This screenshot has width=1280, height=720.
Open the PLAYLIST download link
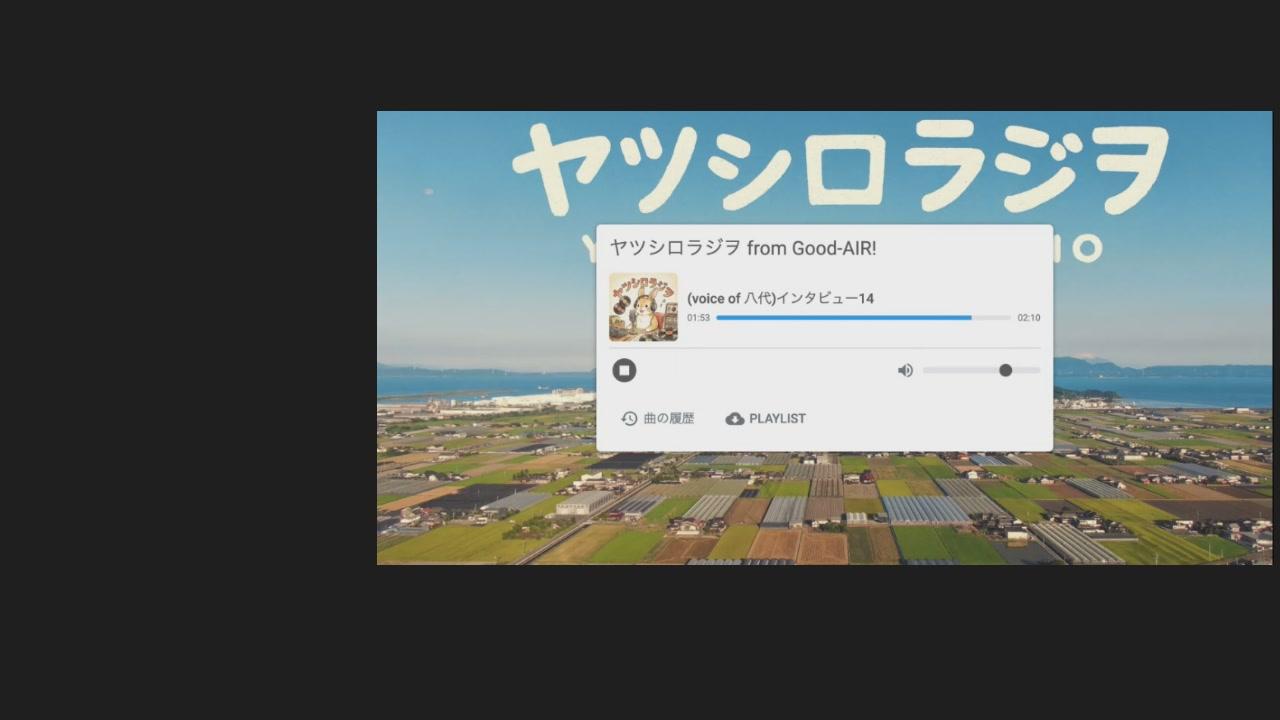(765, 419)
